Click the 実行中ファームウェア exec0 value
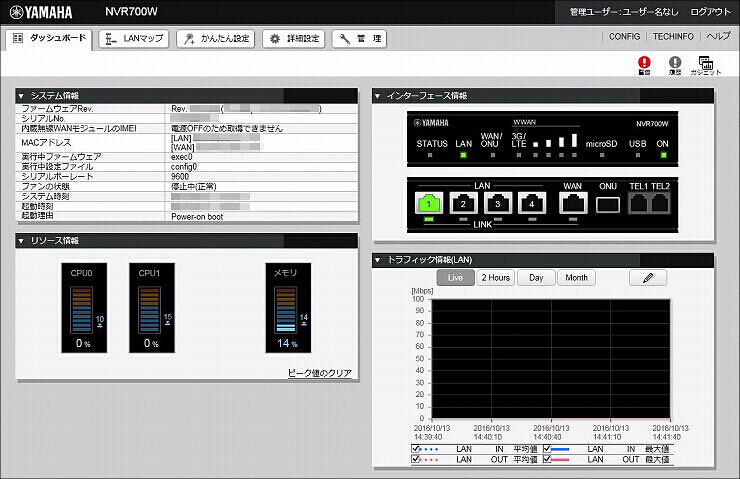The image size is (740, 479). (x=182, y=157)
